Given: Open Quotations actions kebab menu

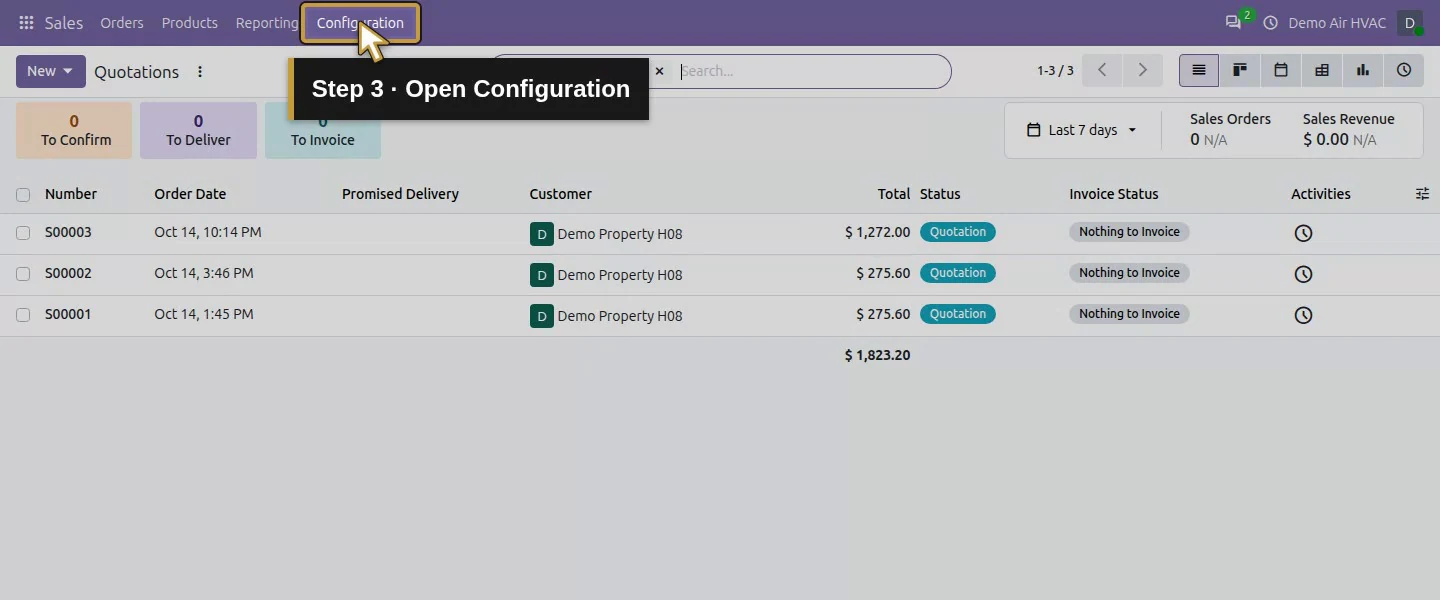Looking at the screenshot, I should pyautogui.click(x=200, y=72).
